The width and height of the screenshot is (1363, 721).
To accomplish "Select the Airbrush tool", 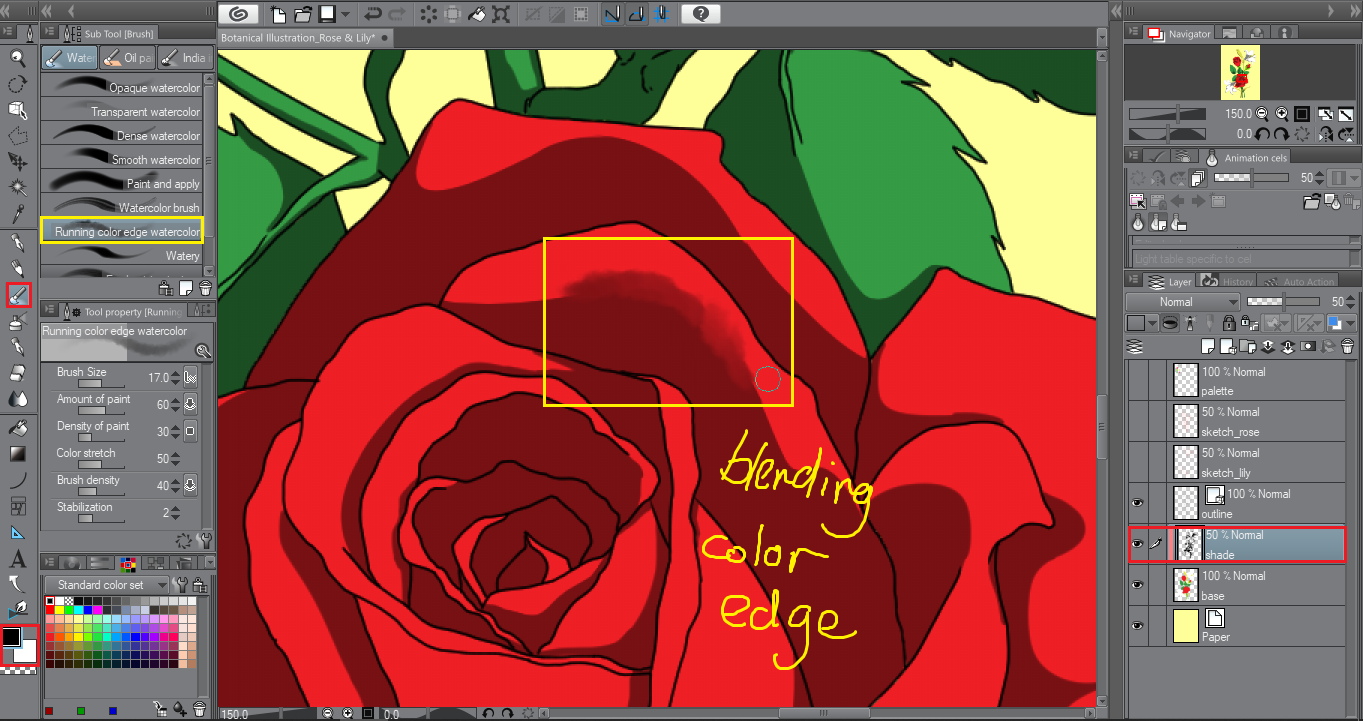I will [17, 321].
